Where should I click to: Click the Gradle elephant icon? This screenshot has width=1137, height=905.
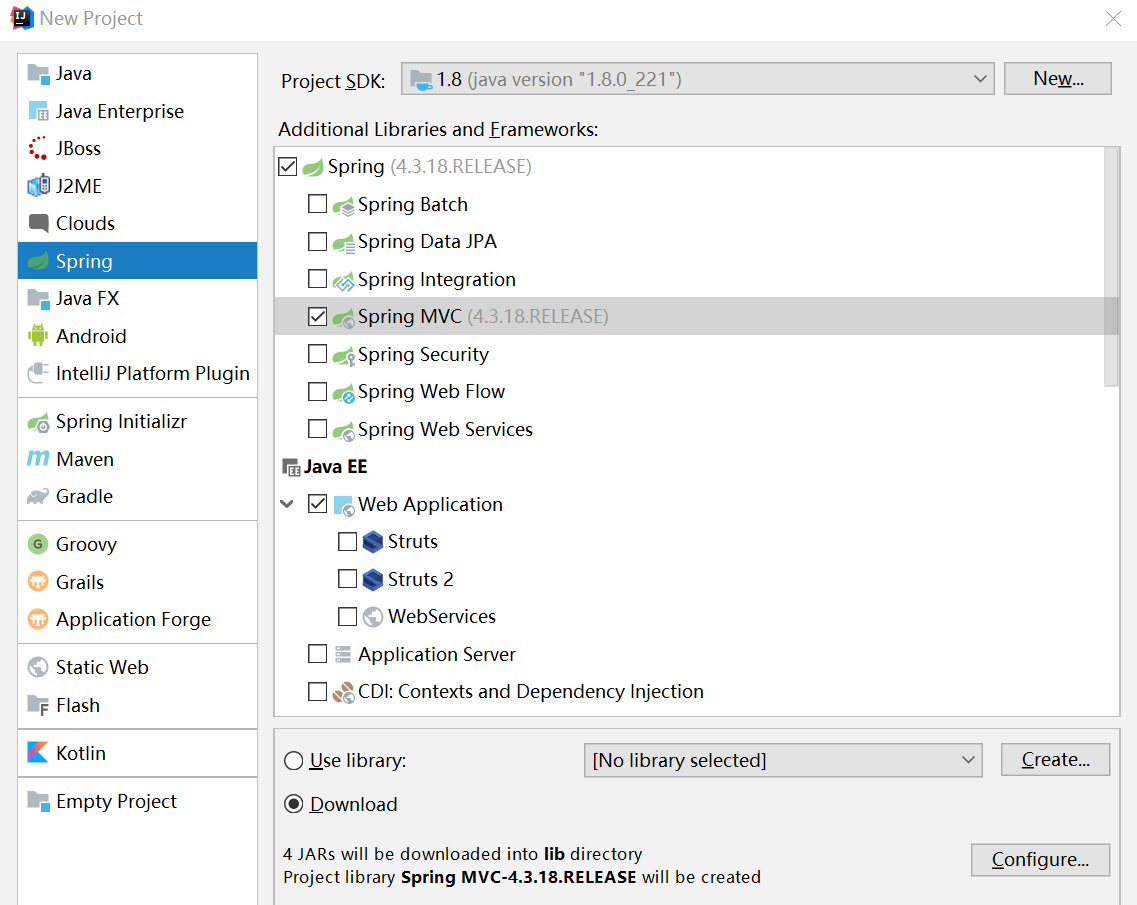coord(38,496)
